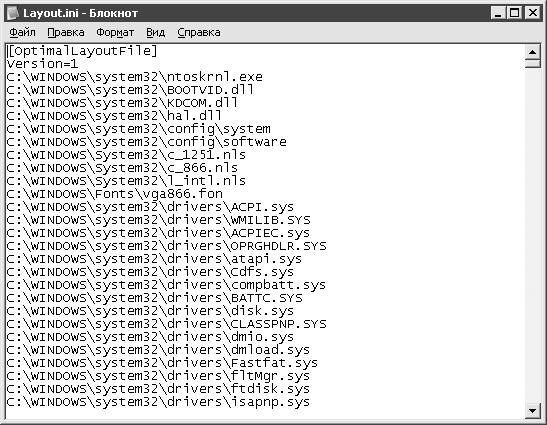
Task: Open the Файл menu
Action: [22, 32]
